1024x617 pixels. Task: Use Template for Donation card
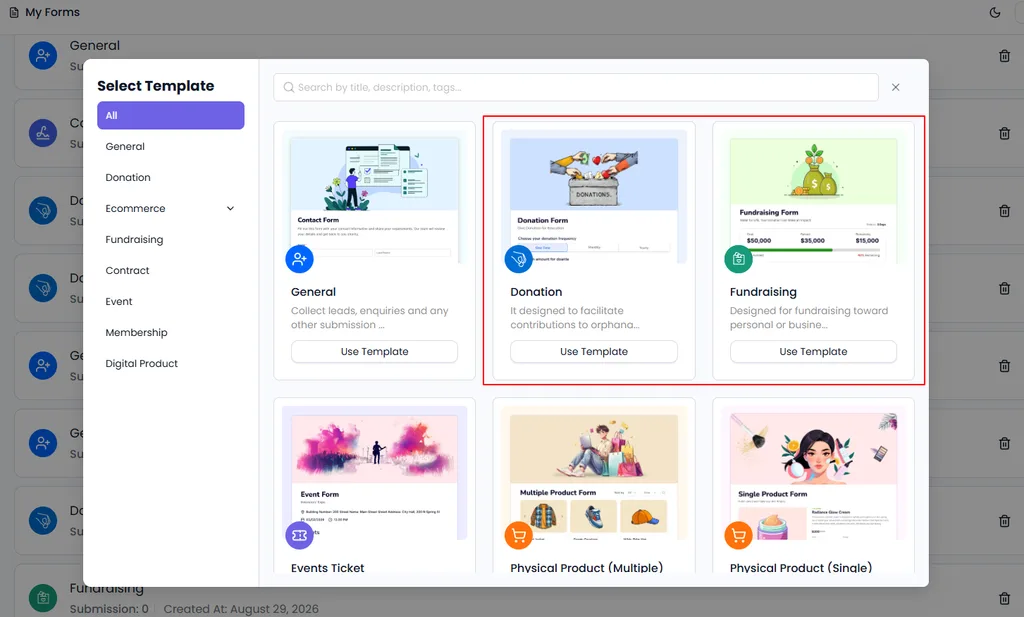pos(594,351)
